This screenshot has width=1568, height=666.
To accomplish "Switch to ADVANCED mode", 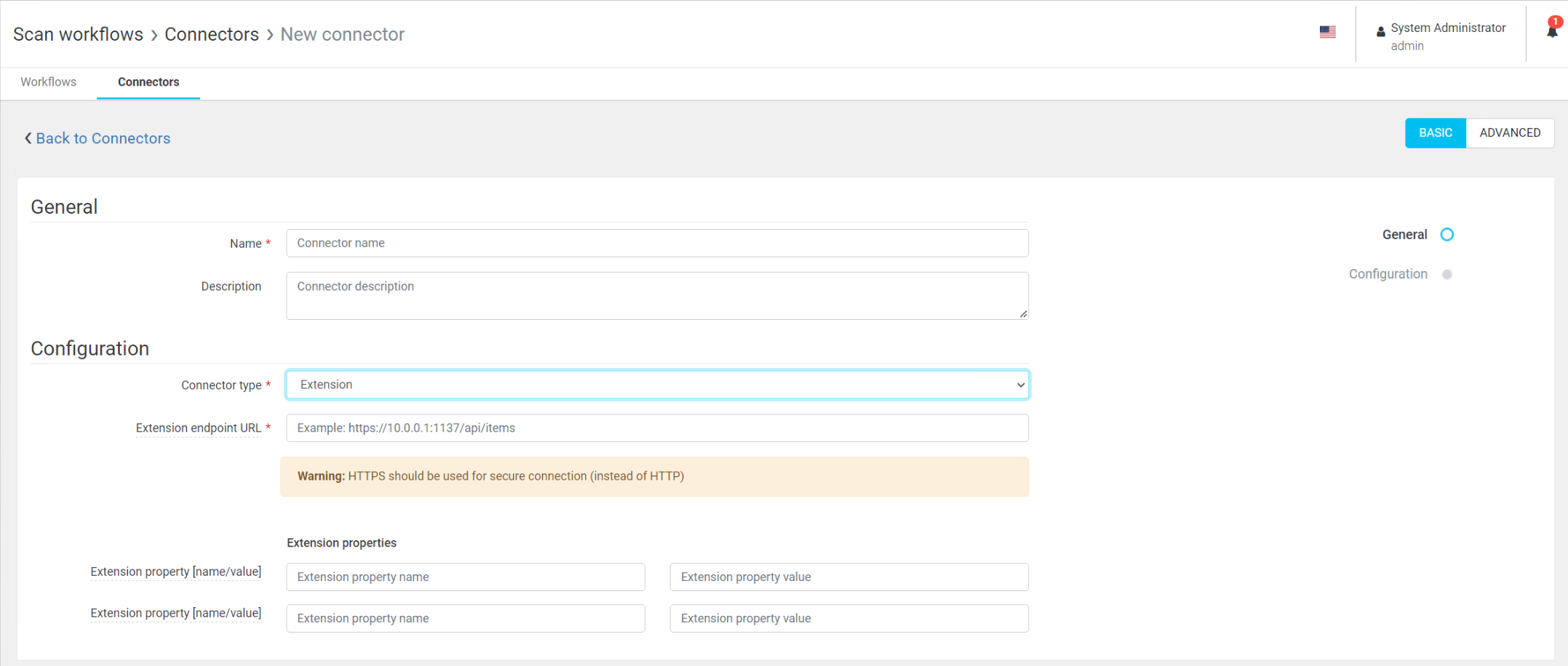I will pos(1509,133).
